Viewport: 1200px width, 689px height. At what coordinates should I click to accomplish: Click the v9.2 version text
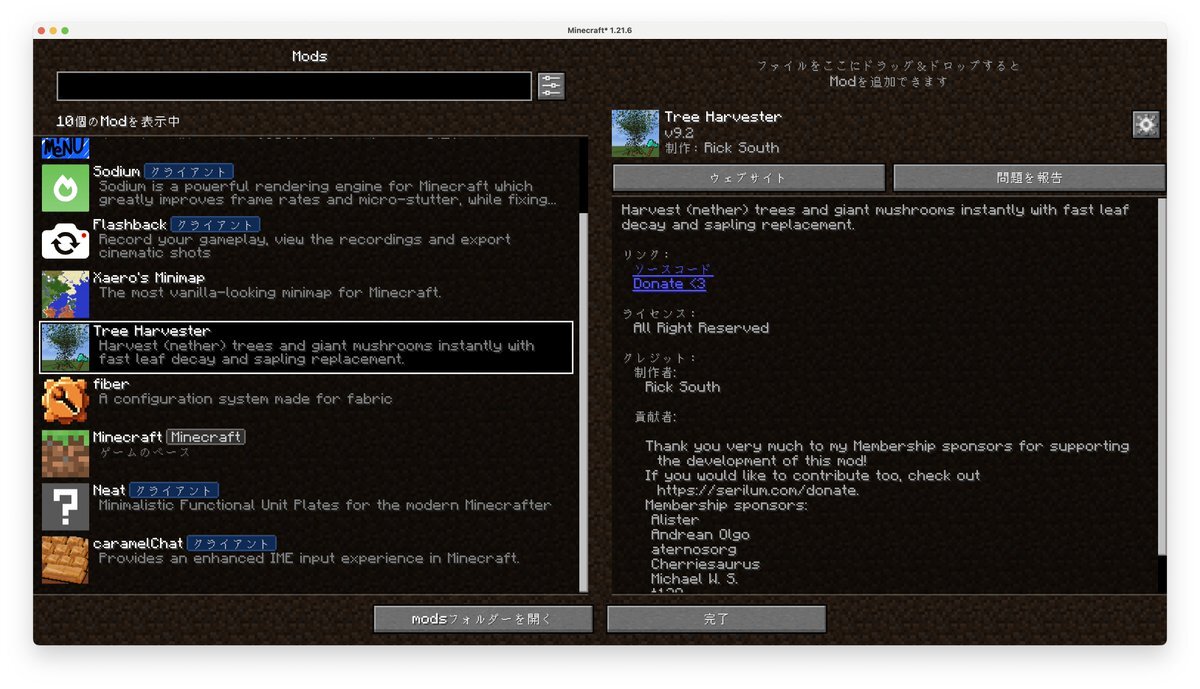tap(680, 132)
